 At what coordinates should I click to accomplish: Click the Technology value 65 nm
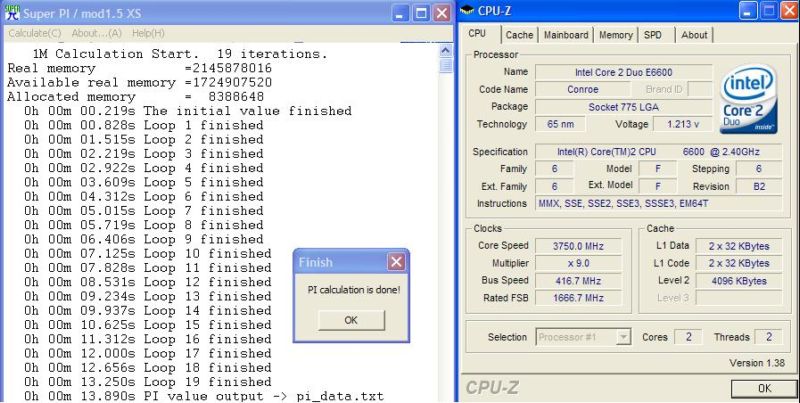pyautogui.click(x=560, y=124)
